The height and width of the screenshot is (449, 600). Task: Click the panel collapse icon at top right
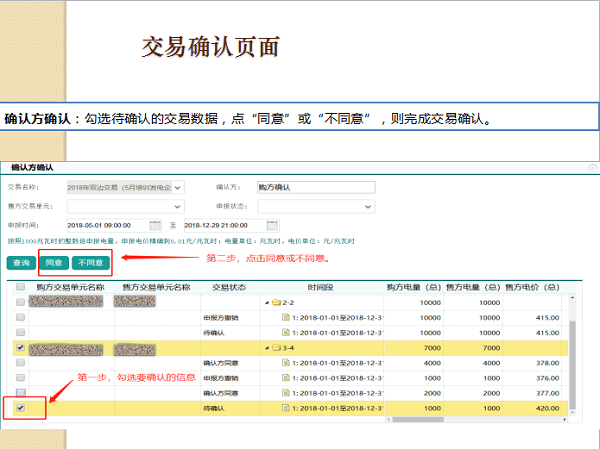591,168
